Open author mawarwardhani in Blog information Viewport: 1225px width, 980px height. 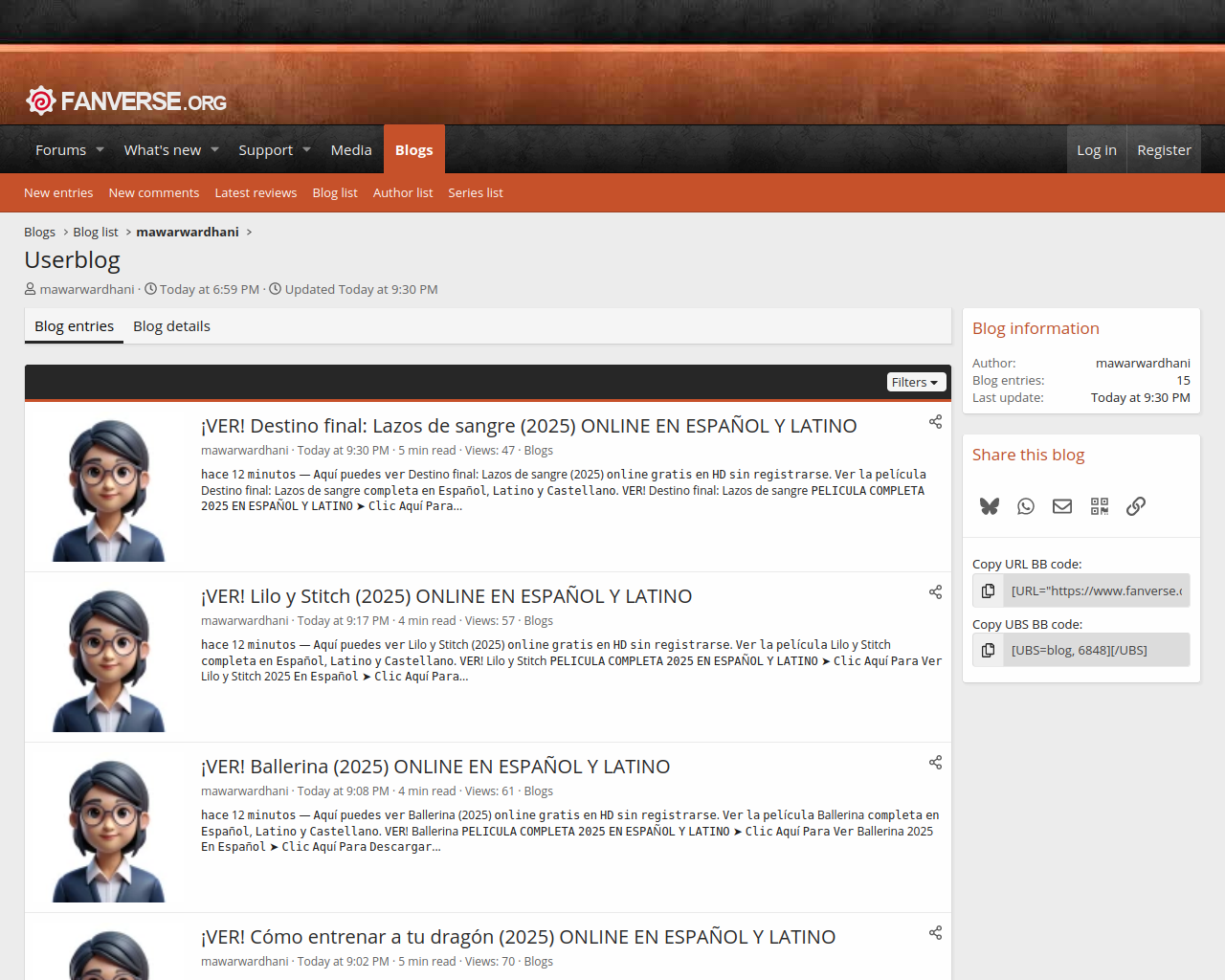pyautogui.click(x=1143, y=364)
